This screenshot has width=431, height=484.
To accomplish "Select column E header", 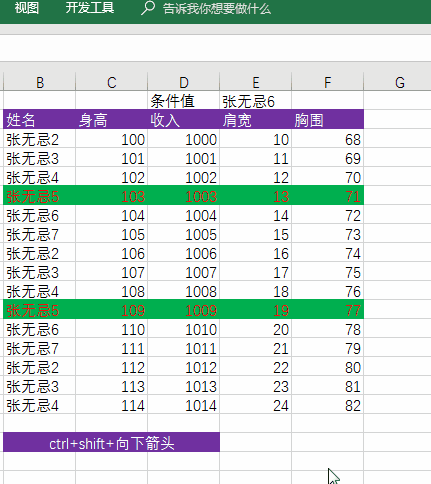I will click(256, 82).
